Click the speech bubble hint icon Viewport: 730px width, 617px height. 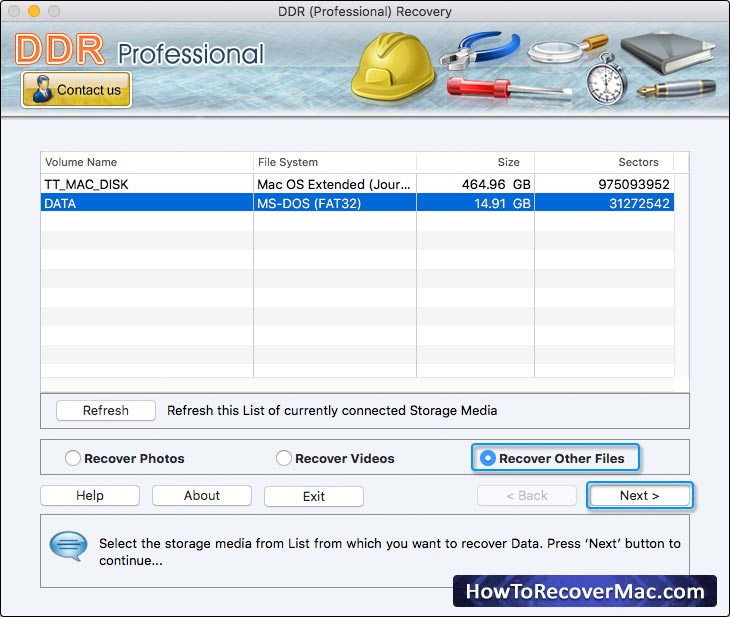pyautogui.click(x=68, y=545)
